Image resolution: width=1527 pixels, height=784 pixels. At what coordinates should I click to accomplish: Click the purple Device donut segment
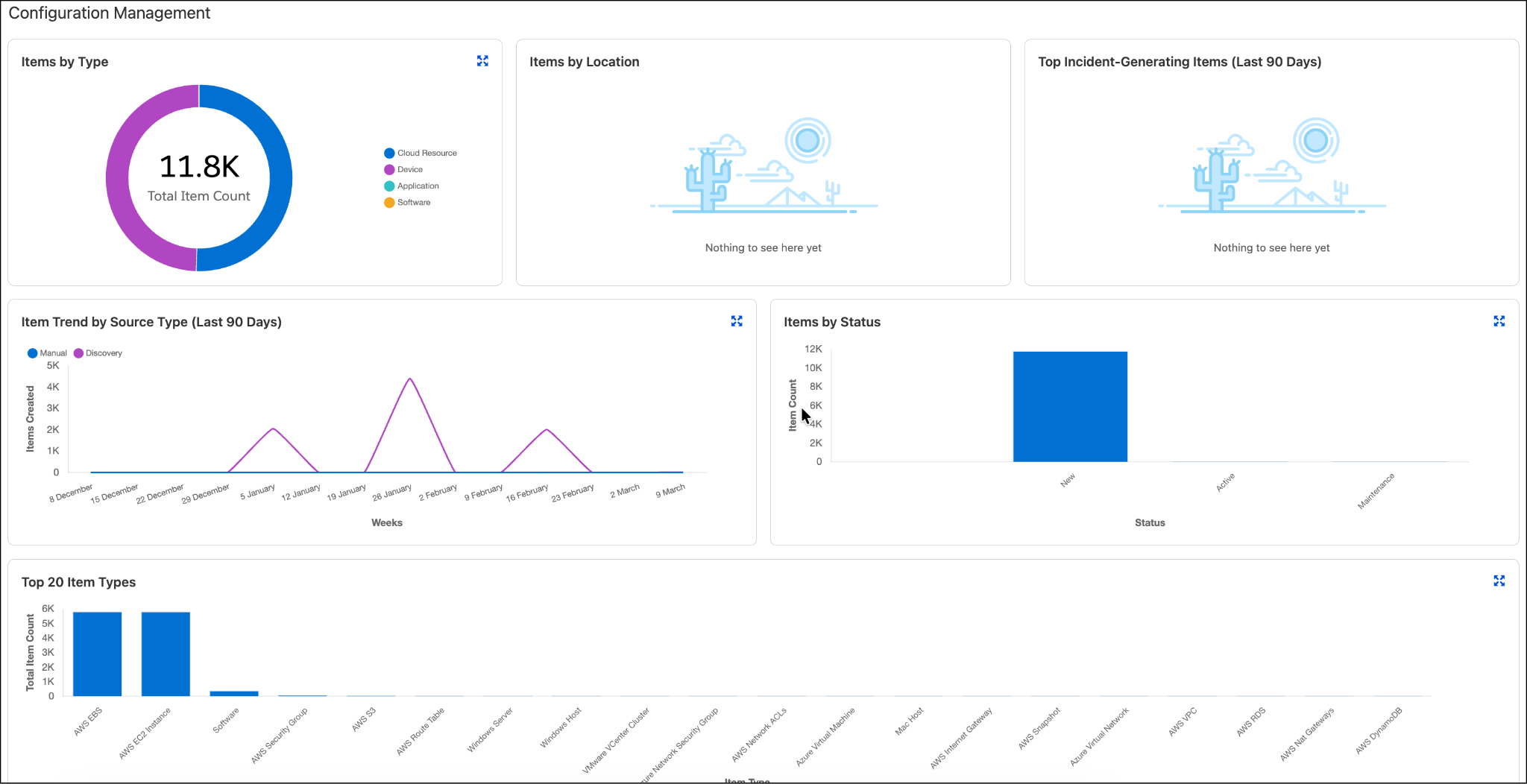(x=118, y=177)
